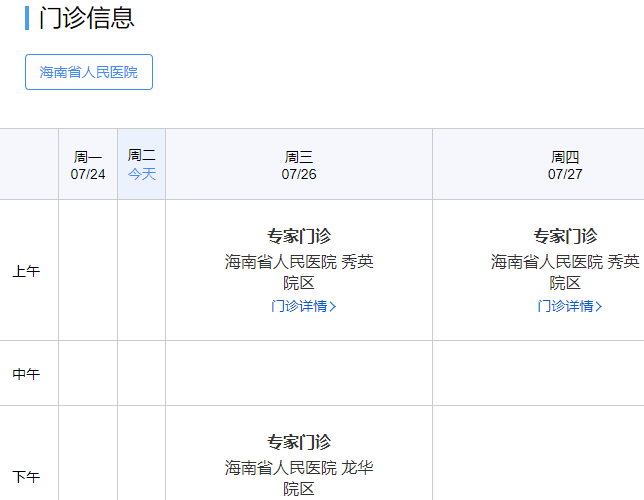Click 秀英院区 location text under Wednesday morning
Image resolution: width=644 pixels, height=500 pixels.
click(299, 272)
